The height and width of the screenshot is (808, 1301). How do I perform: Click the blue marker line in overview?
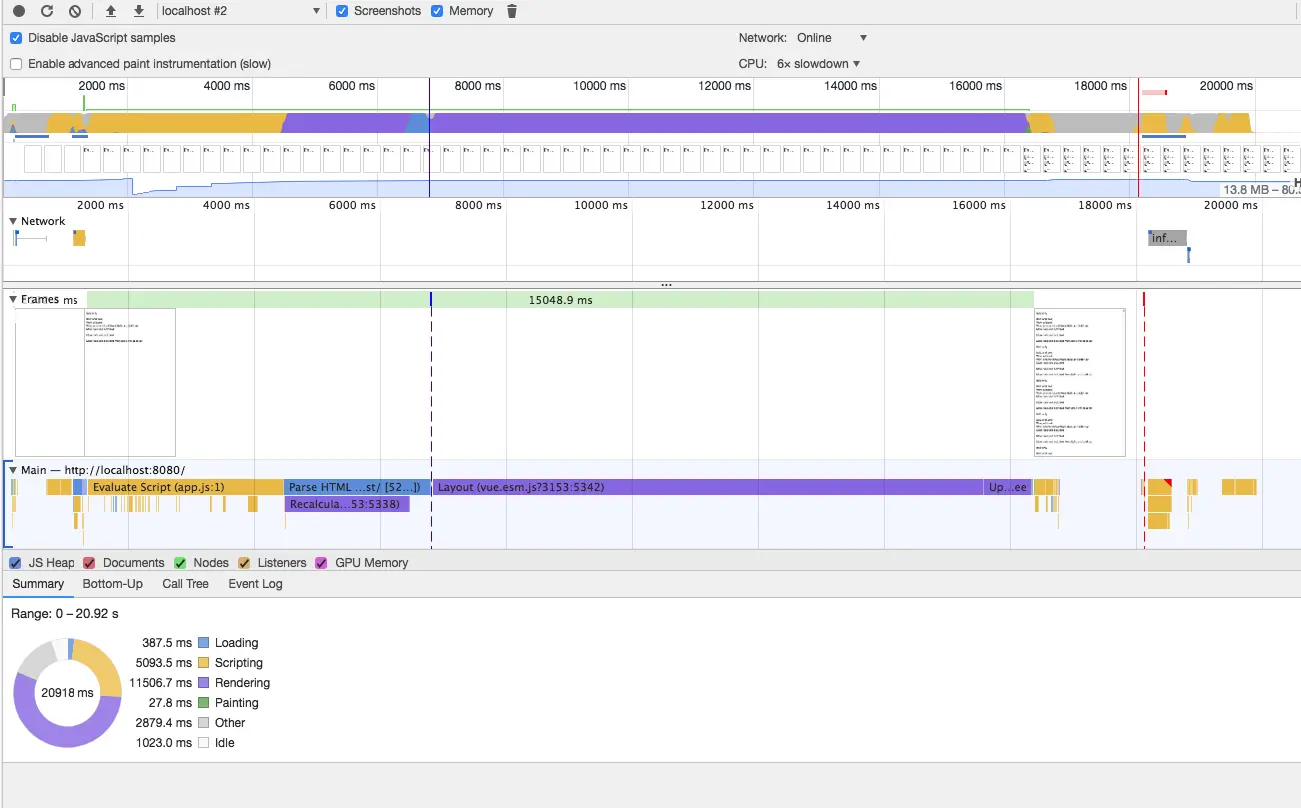pos(429,138)
